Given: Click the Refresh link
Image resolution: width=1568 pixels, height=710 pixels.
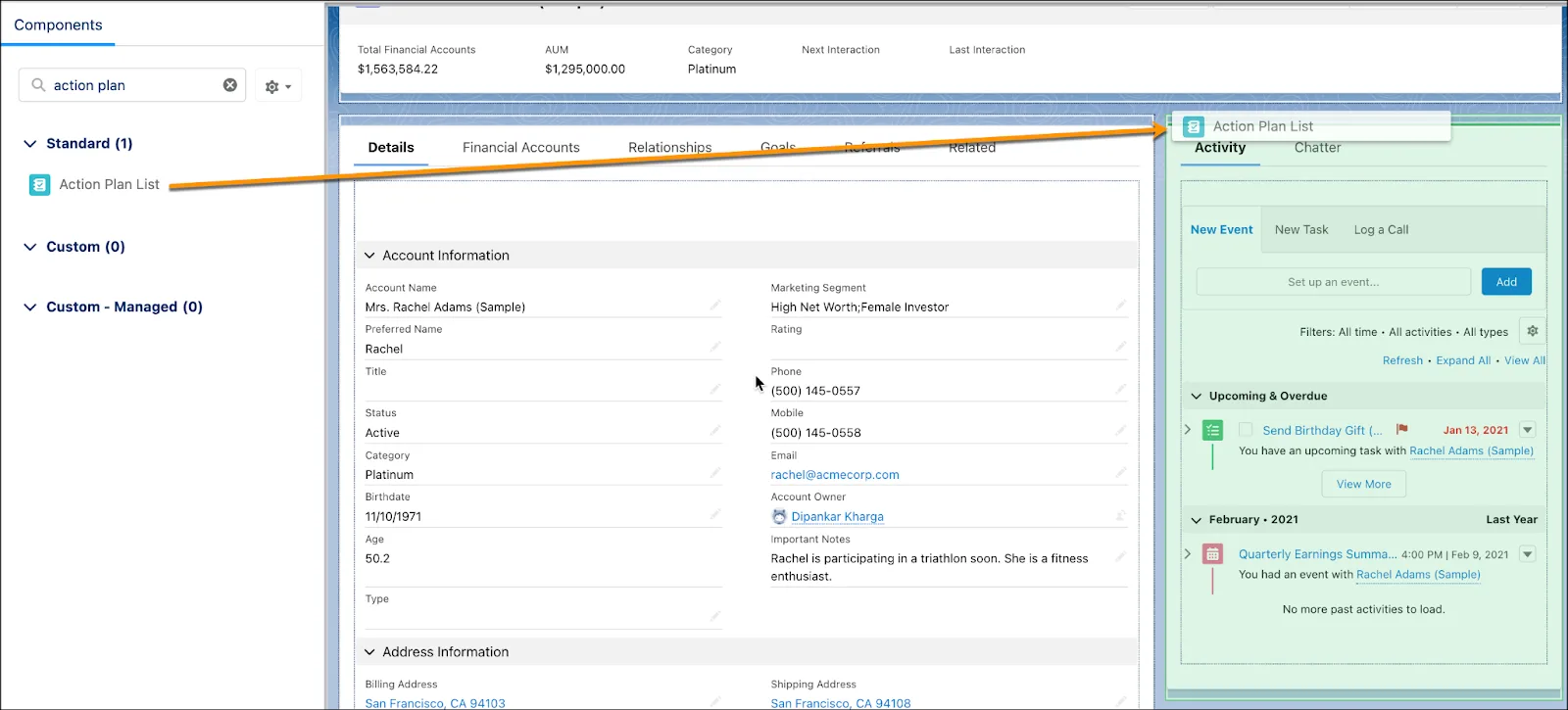Looking at the screenshot, I should 1402,360.
